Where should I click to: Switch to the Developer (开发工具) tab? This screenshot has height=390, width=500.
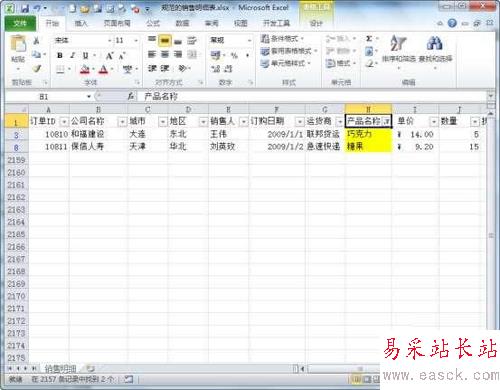pos(276,23)
